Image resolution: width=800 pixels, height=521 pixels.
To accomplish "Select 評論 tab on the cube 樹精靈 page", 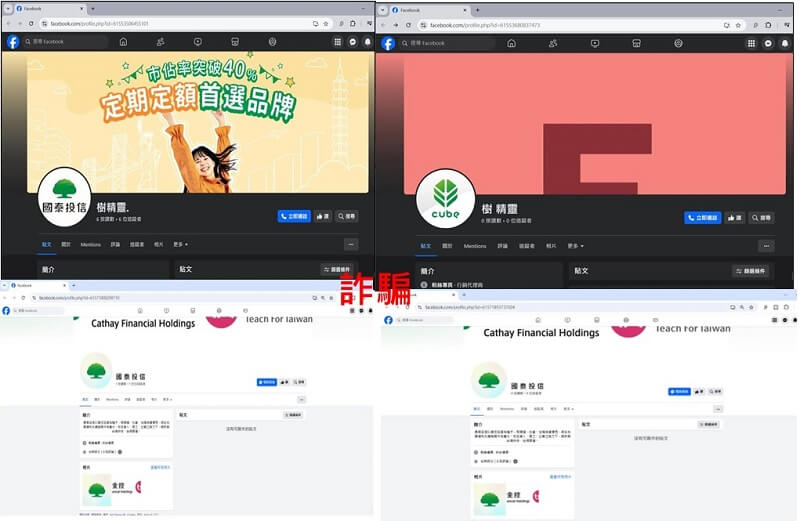I will pyautogui.click(x=503, y=246).
